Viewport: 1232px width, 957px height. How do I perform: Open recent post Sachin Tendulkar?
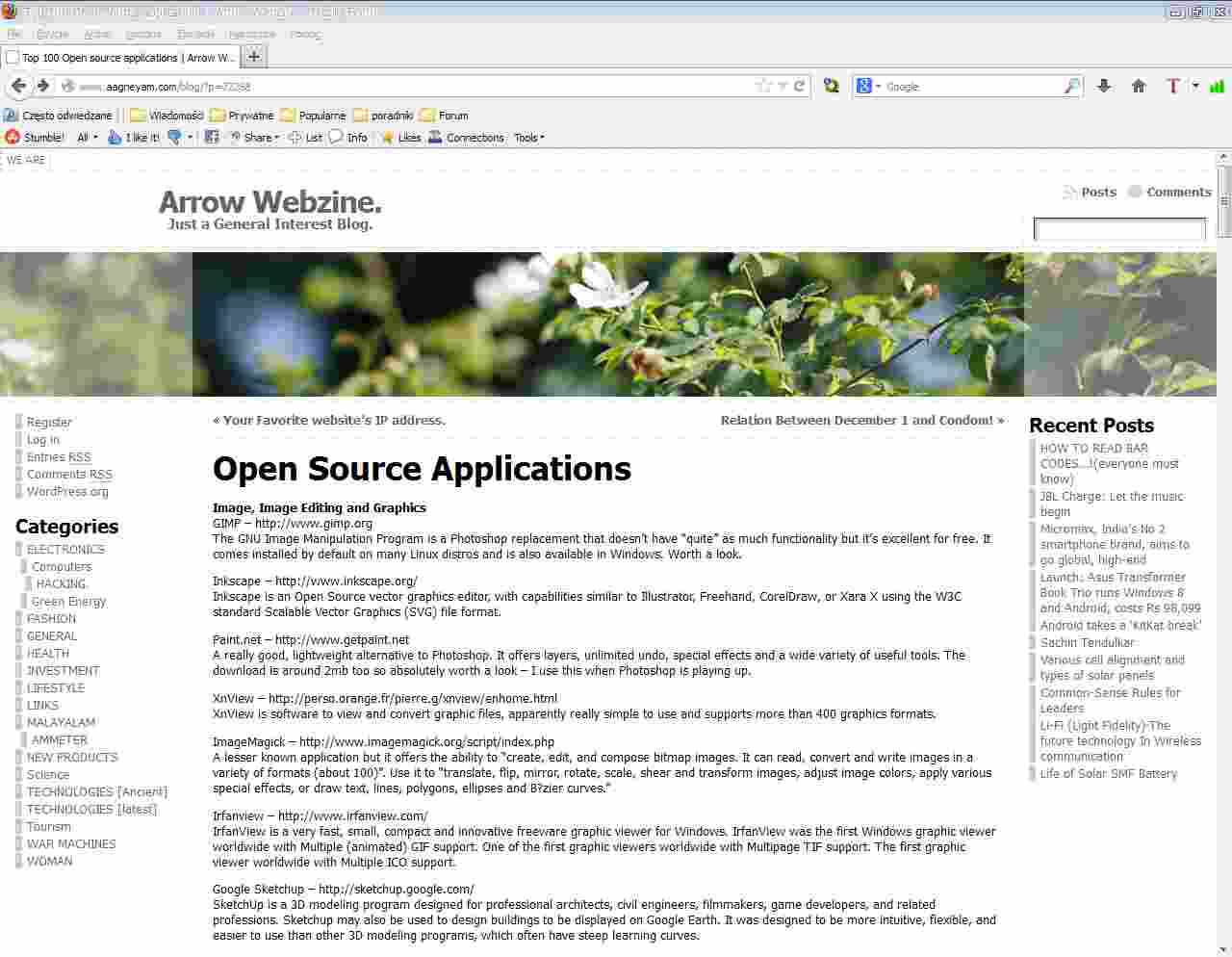[x=1087, y=642]
